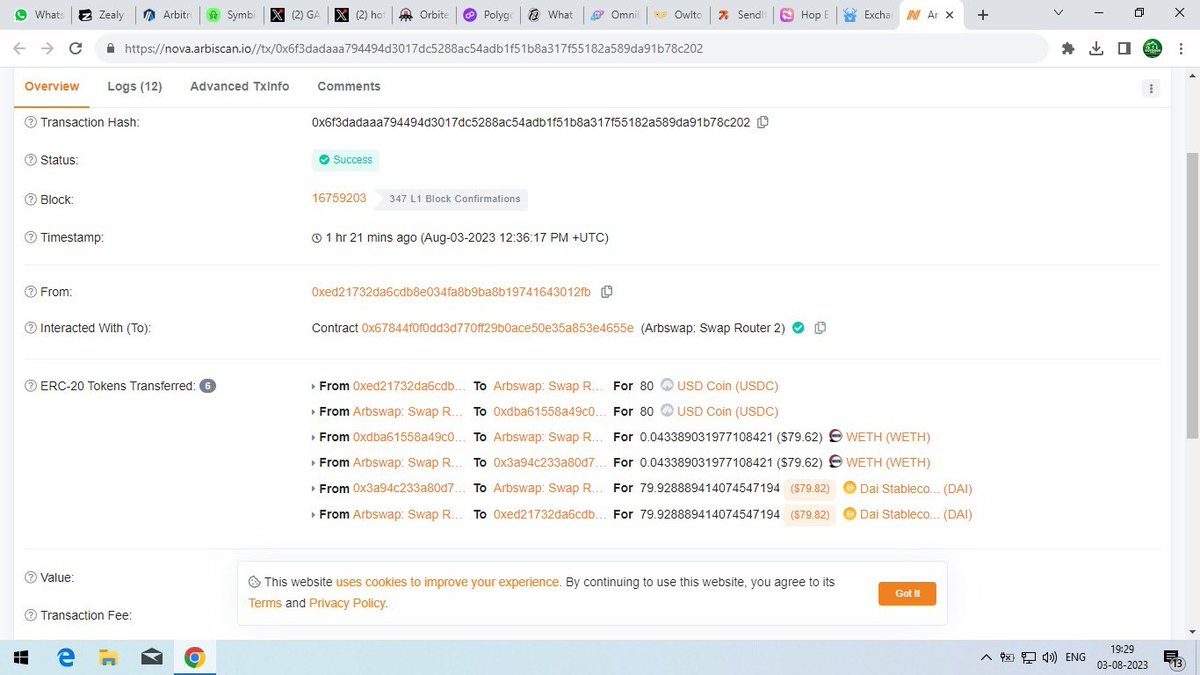This screenshot has width=1200, height=675.
Task: Click help icon beside Value
Action: [x=31, y=578]
